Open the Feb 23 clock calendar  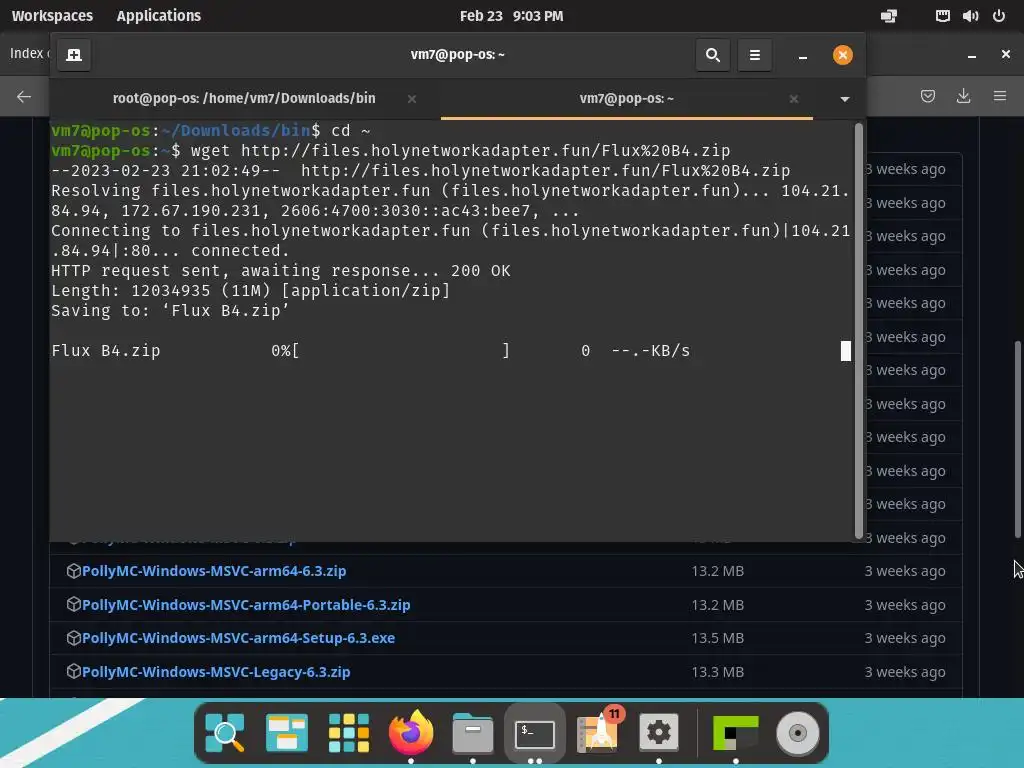point(511,16)
